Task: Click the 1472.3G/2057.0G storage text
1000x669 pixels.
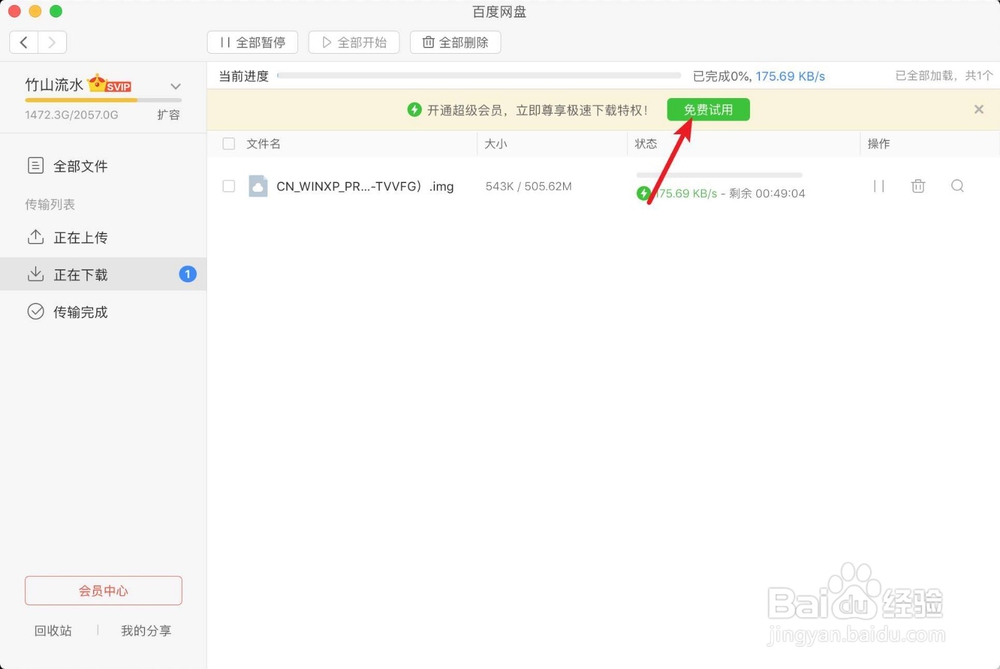Action: [x=71, y=115]
